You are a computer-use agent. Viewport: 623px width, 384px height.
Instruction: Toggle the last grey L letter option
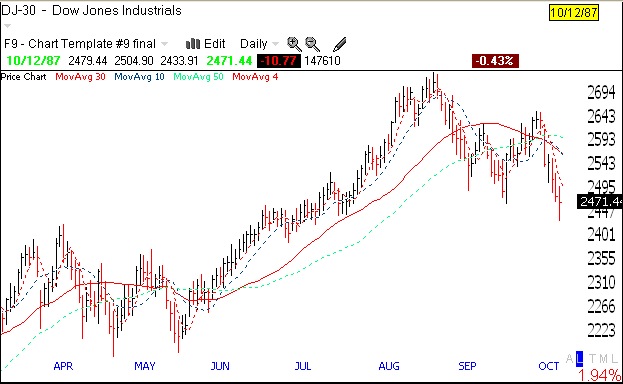pyautogui.click(x=615, y=359)
